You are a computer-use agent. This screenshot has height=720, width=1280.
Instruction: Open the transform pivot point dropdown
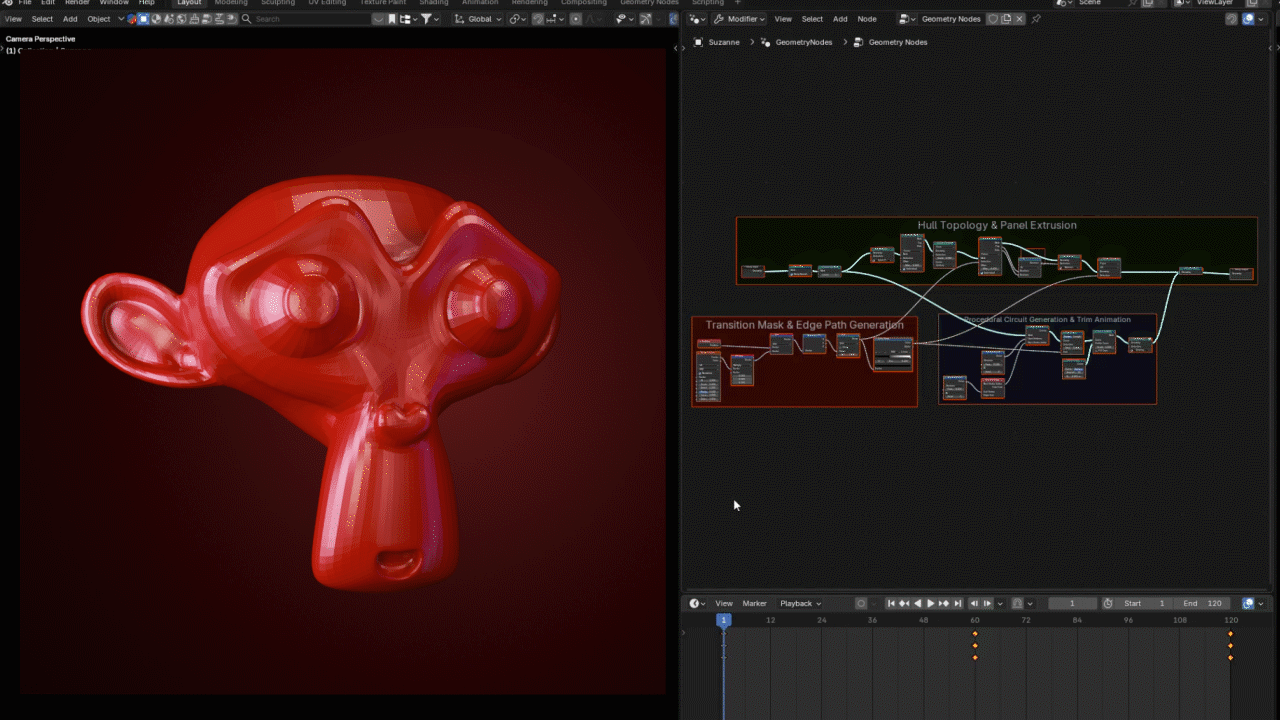click(517, 19)
